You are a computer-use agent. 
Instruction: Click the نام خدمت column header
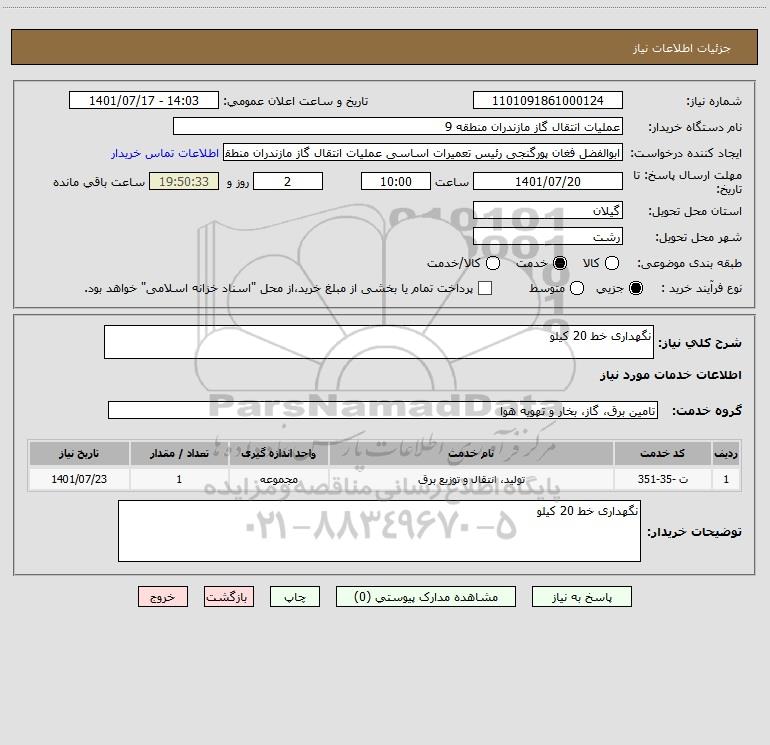pos(471,453)
